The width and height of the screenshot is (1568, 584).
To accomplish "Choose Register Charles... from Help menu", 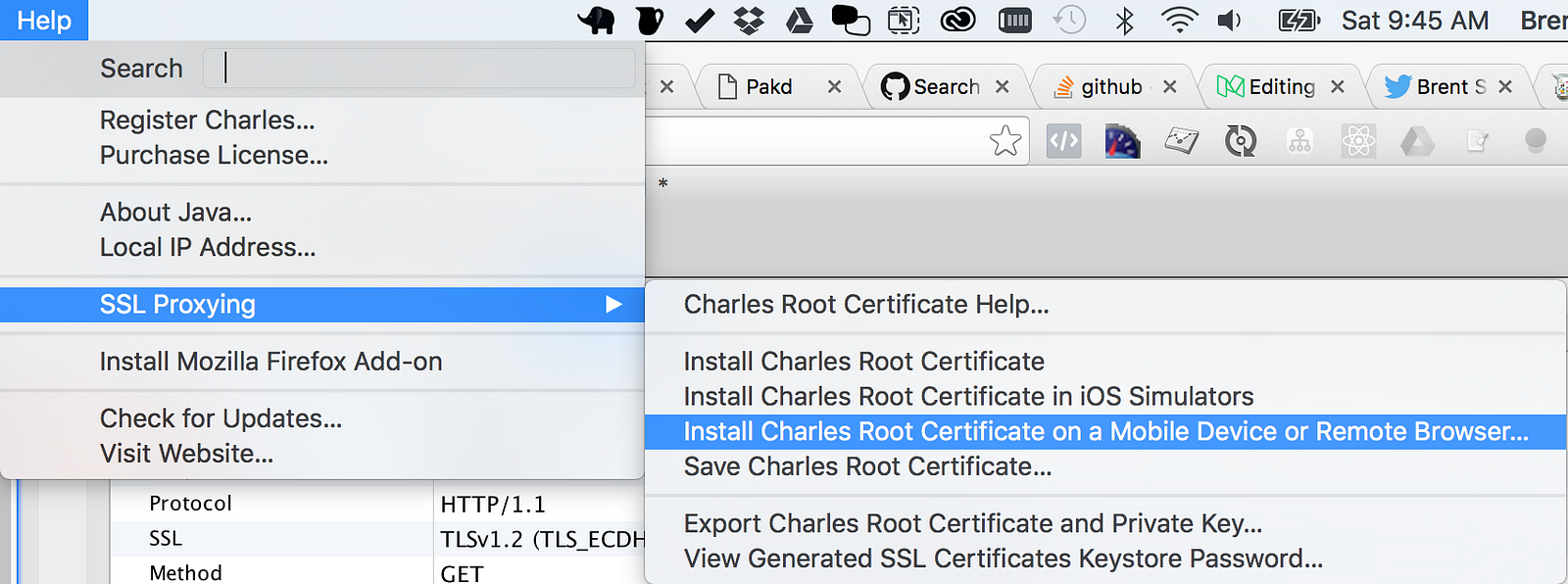I will click(322, 121).
